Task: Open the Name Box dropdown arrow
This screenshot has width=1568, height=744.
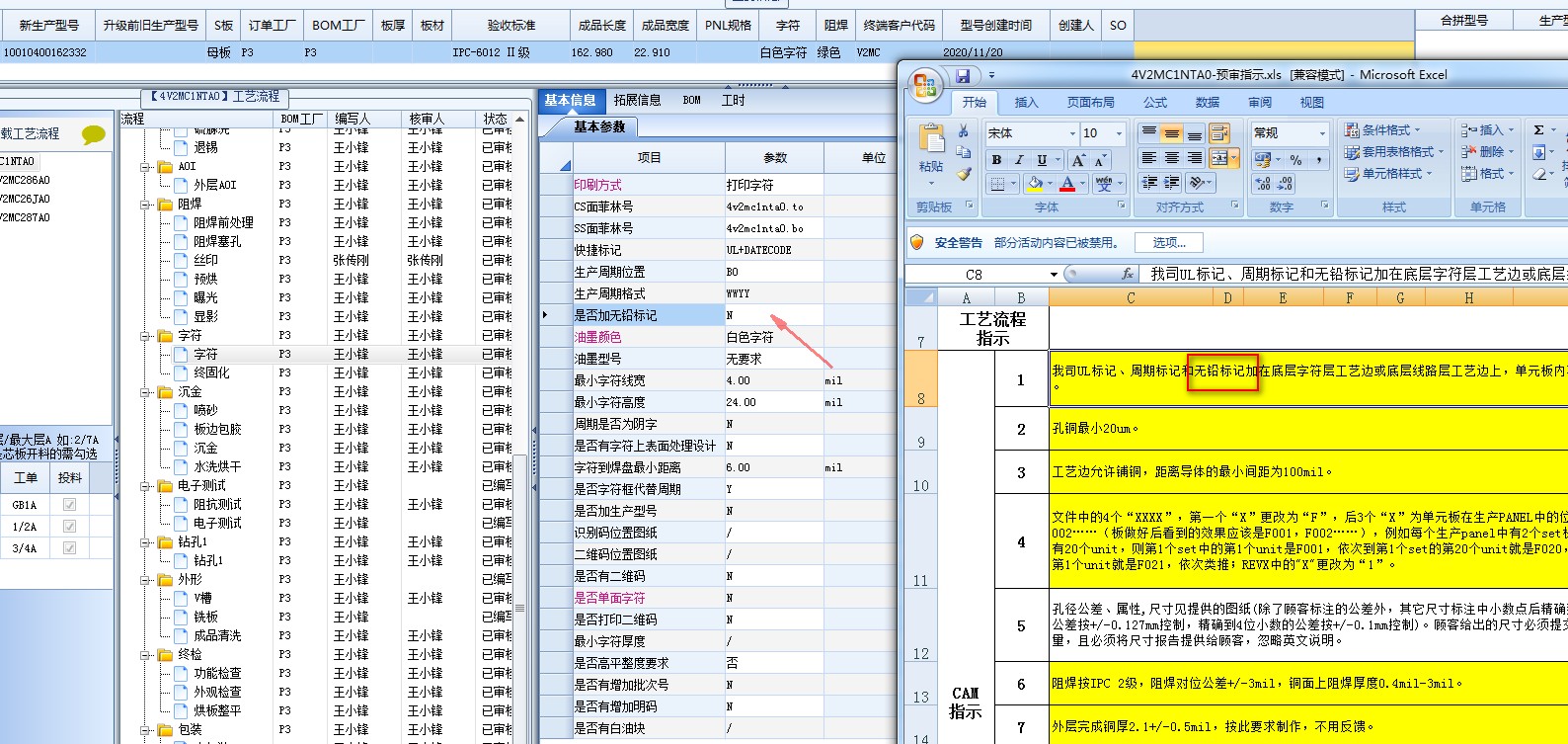Action: click(1054, 275)
